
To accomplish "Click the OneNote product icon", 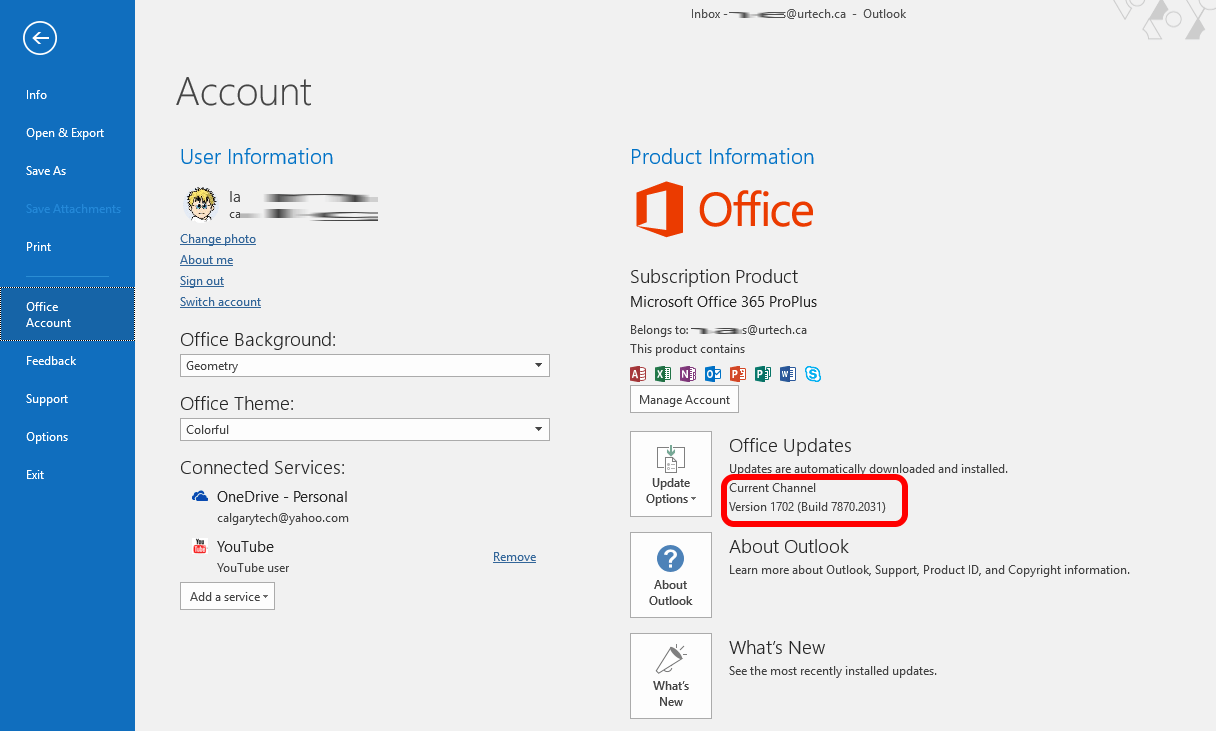I will click(x=687, y=374).
